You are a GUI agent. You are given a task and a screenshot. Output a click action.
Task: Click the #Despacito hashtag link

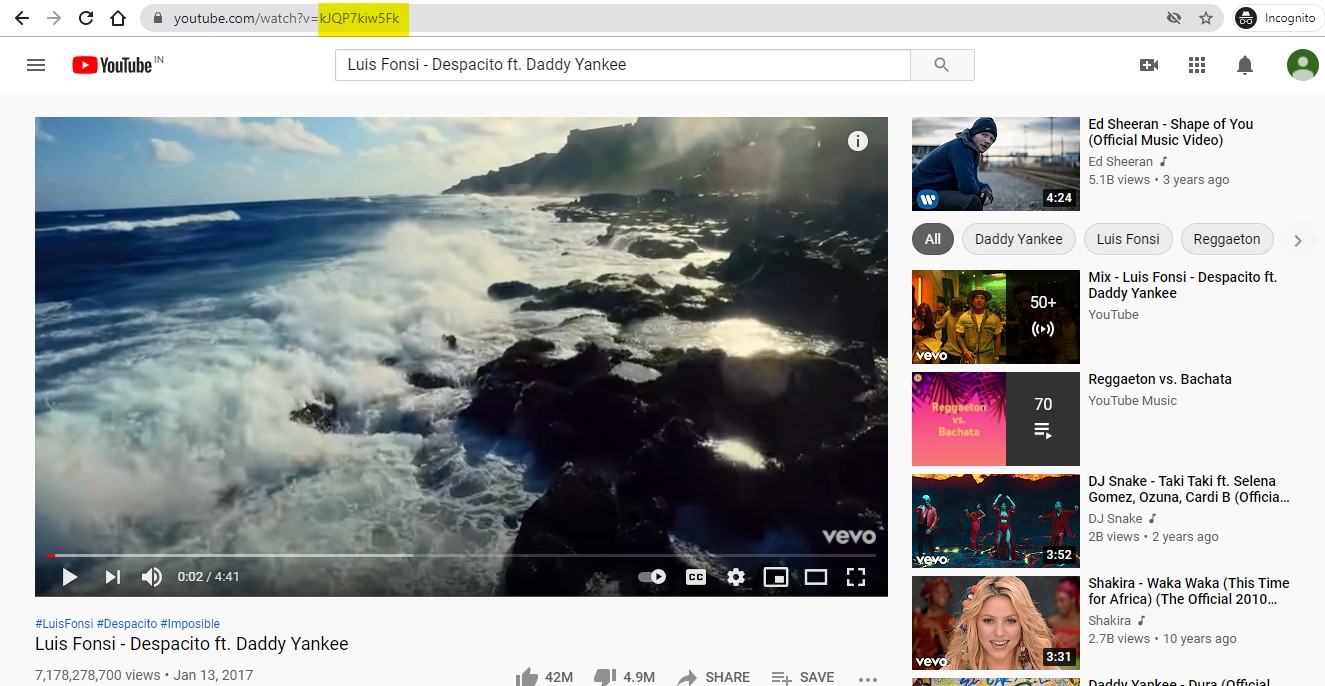tap(126, 624)
